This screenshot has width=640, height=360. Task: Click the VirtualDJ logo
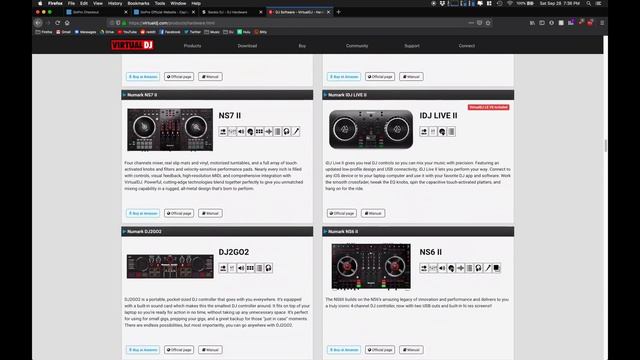pos(132,45)
